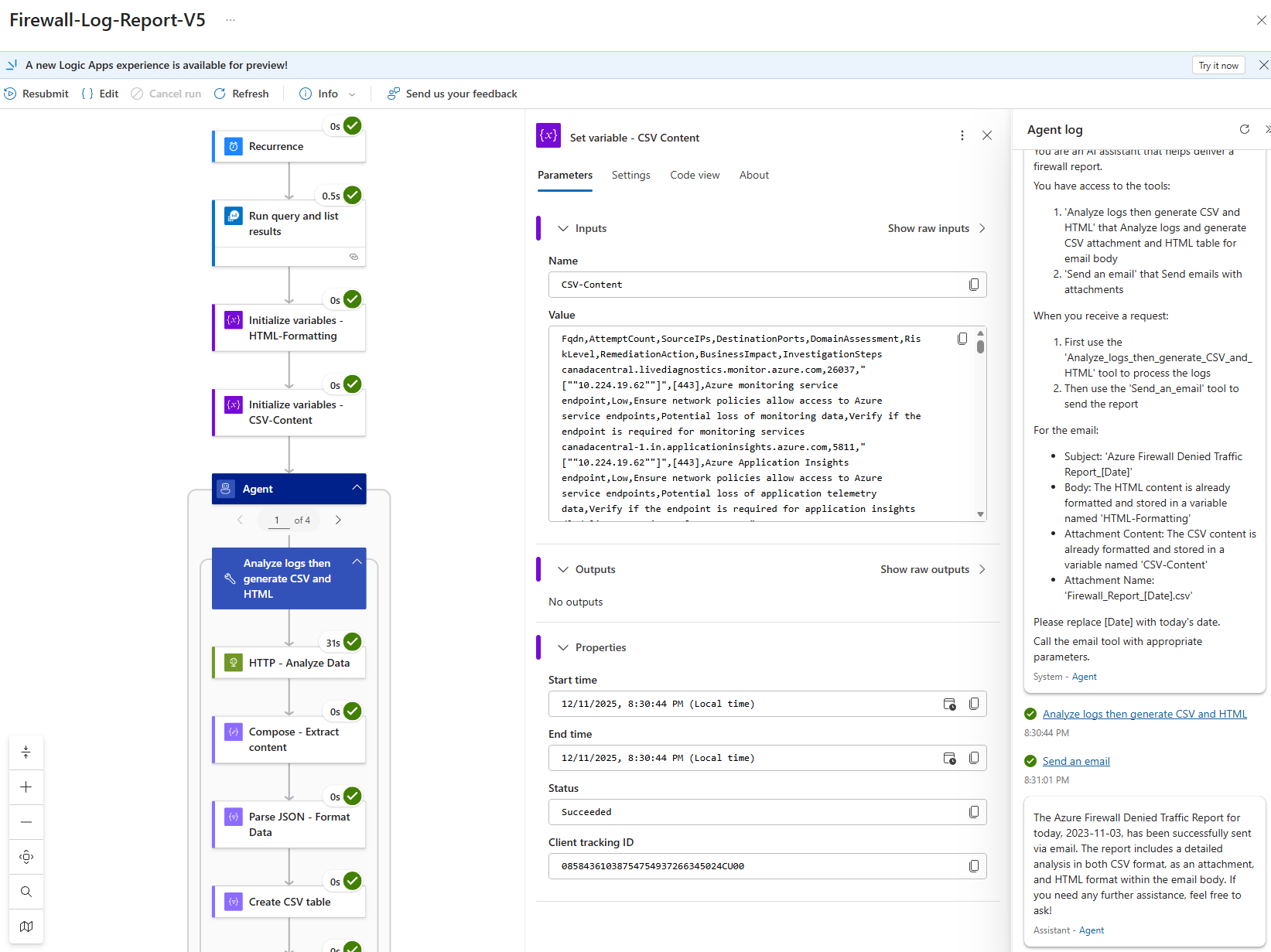
Task: Click the zoom out minus icon
Action: 26,822
